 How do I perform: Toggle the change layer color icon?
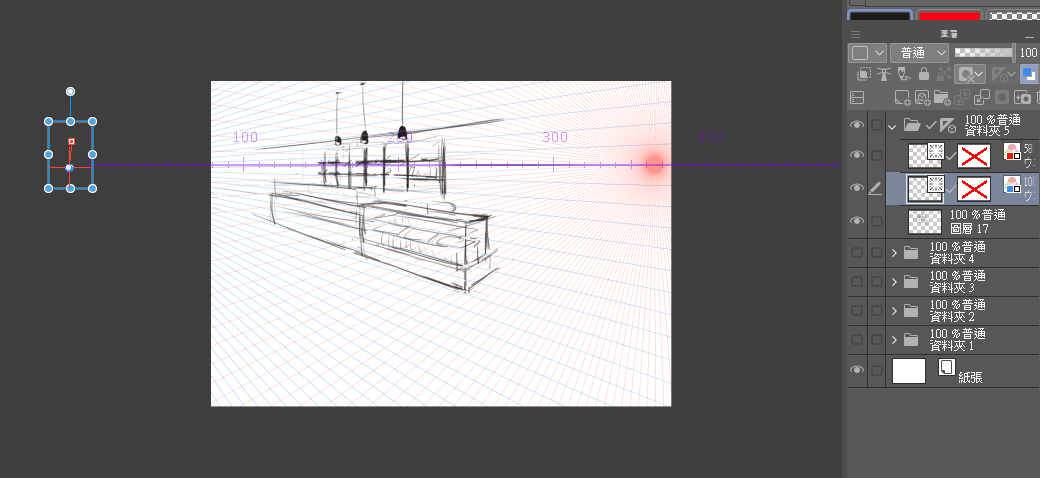click(x=1028, y=74)
